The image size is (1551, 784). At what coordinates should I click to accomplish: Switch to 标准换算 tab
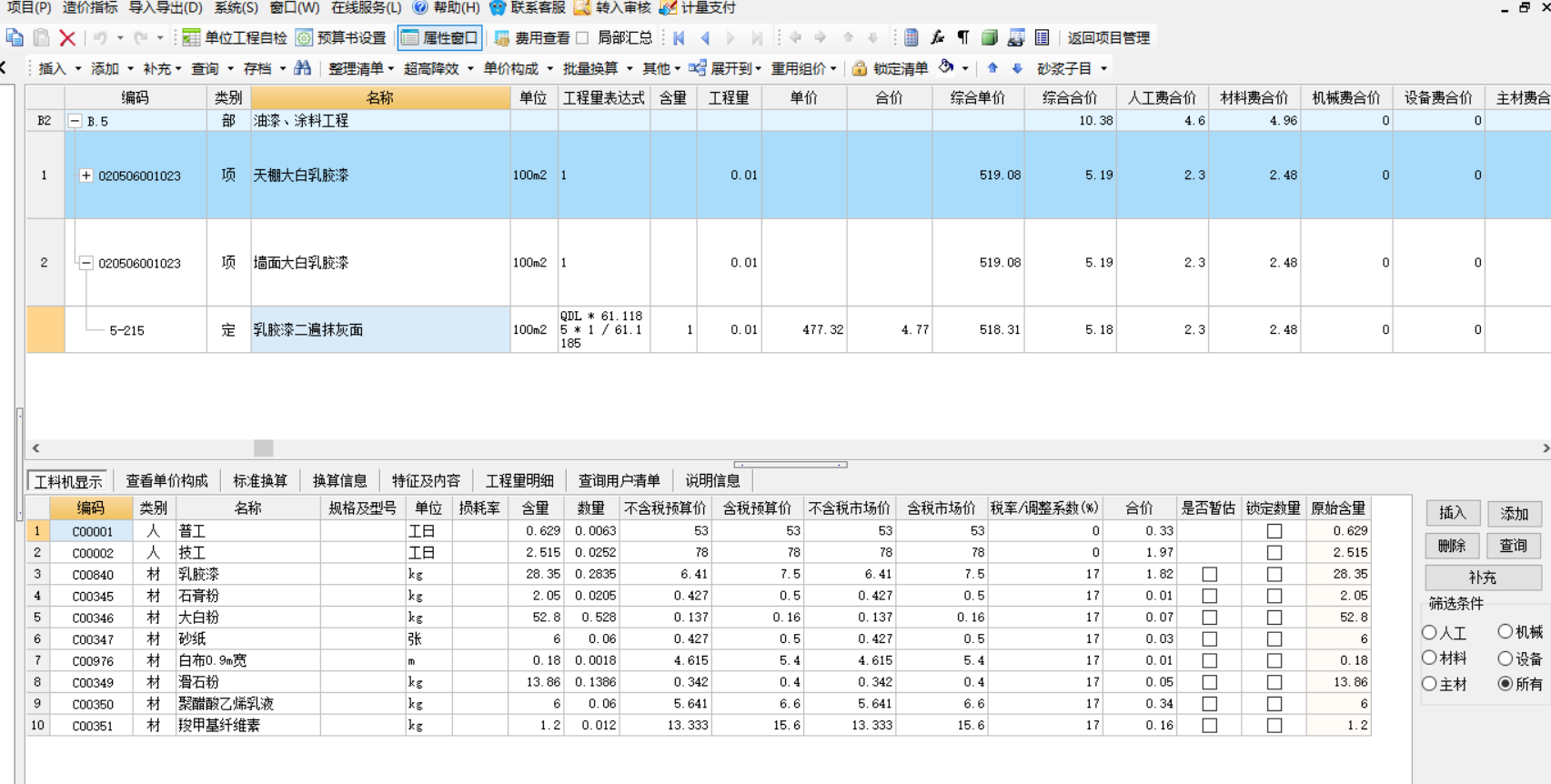[x=260, y=481]
